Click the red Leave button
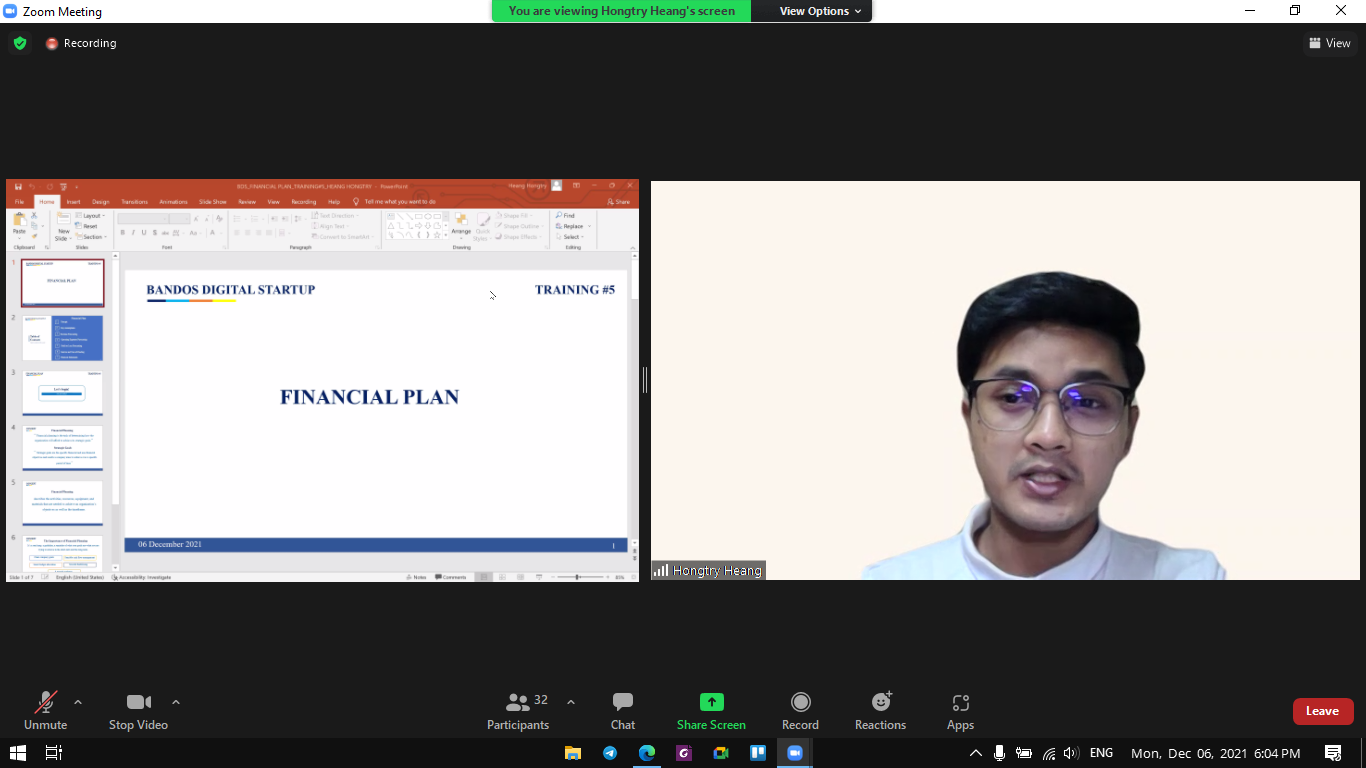The height and width of the screenshot is (768, 1366). 1323,711
